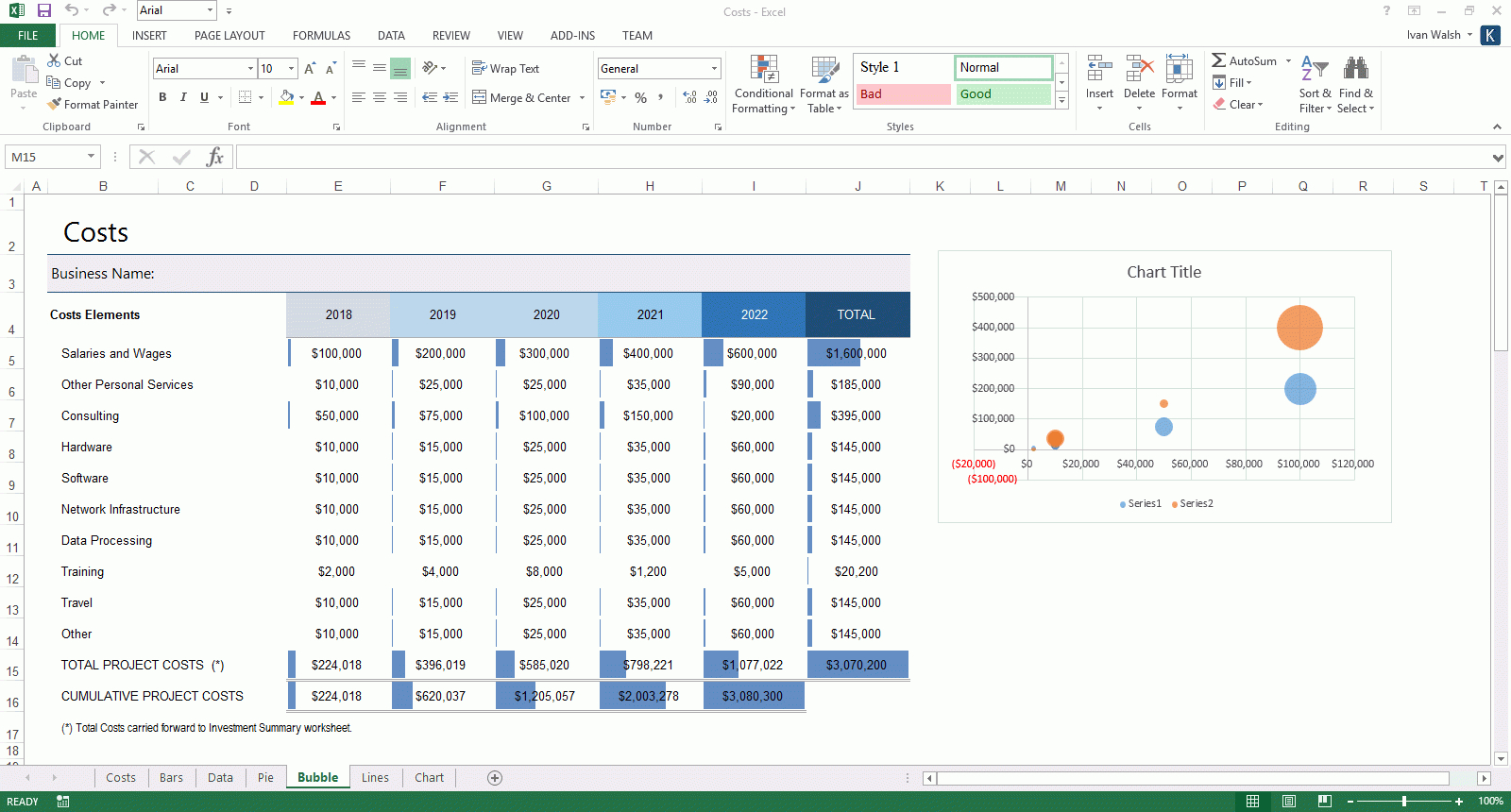Expand the Name Box dropdown arrow
The width and height of the screenshot is (1511, 812).
click(x=91, y=157)
